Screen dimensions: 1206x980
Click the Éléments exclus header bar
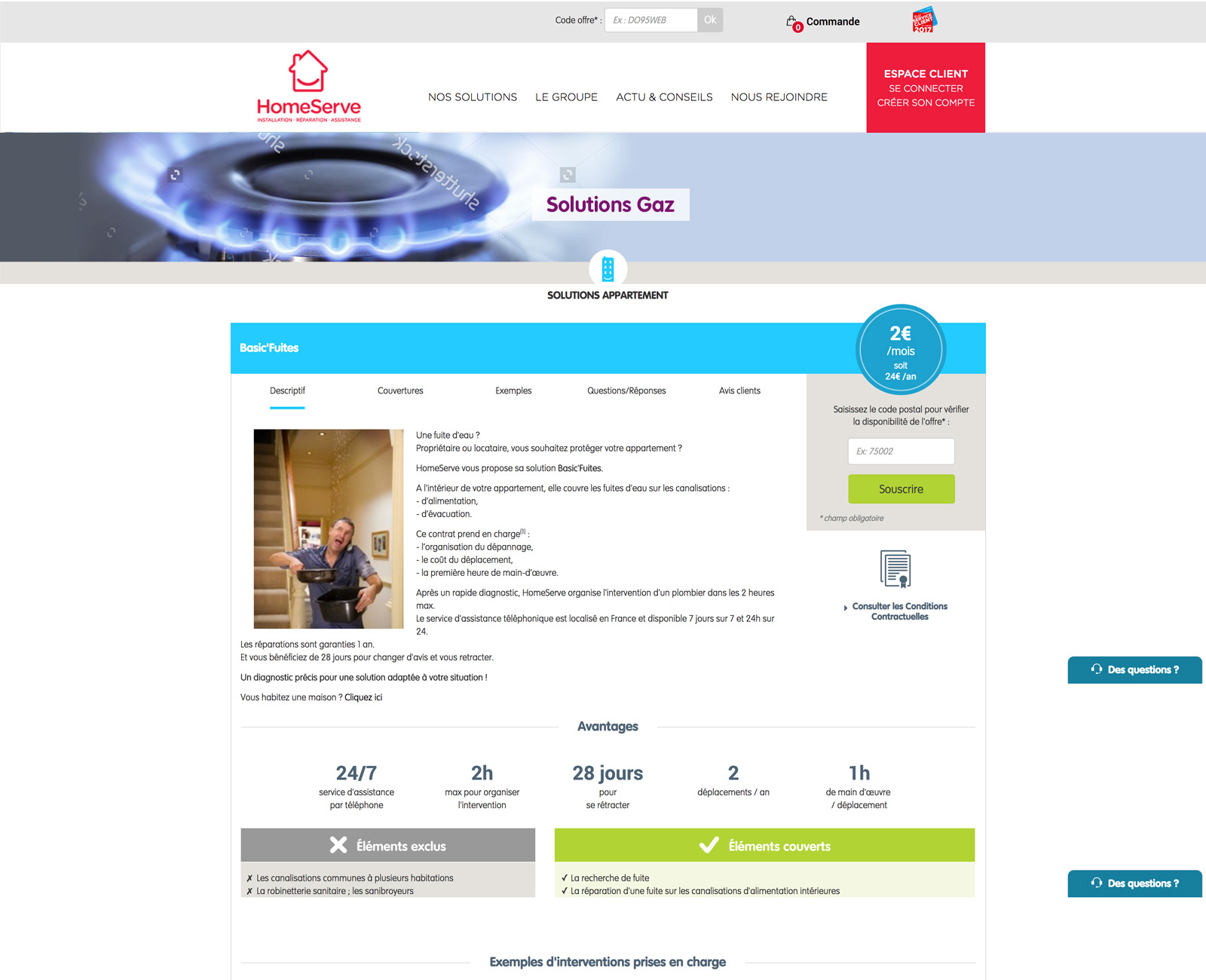(x=388, y=845)
